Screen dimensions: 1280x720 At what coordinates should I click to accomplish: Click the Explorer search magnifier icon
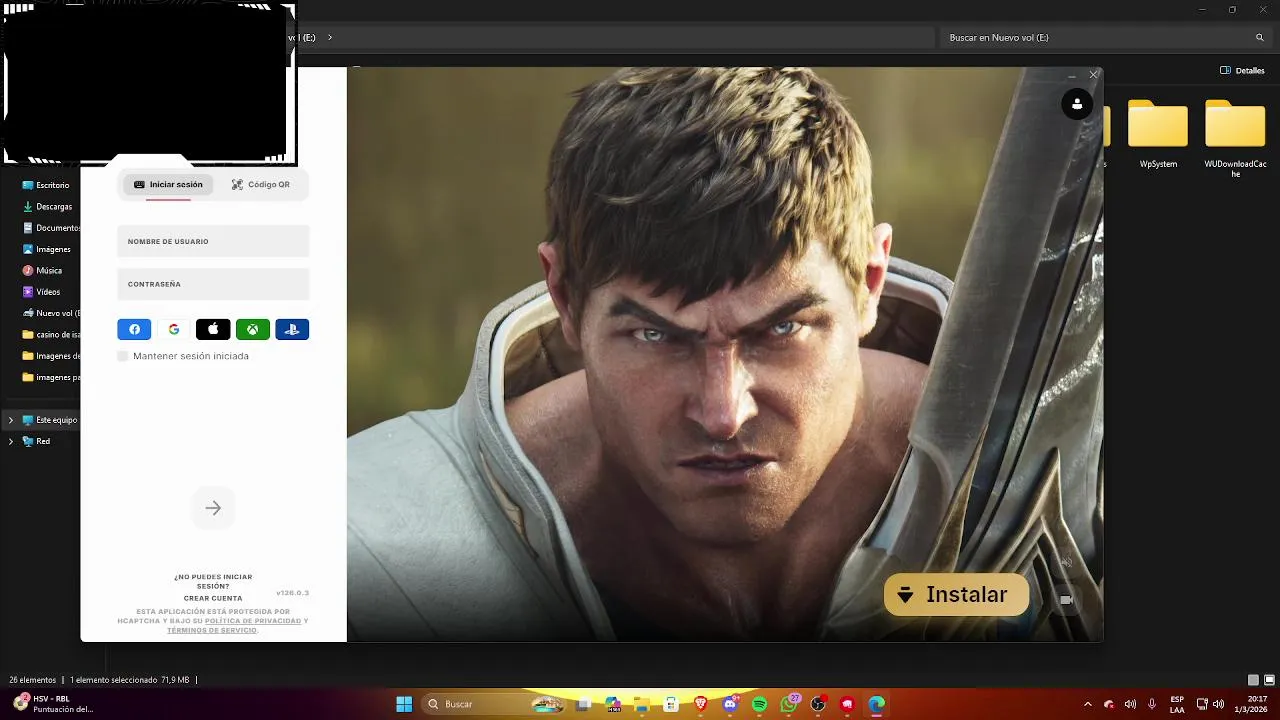1260,38
